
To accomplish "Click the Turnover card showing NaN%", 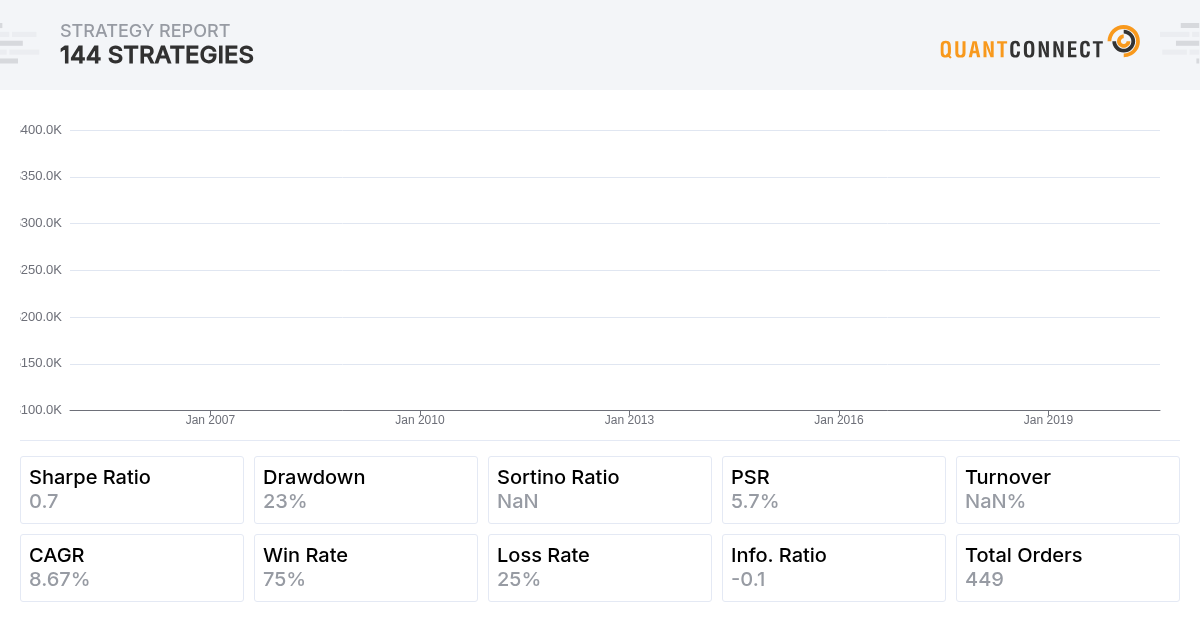I will point(1067,489).
